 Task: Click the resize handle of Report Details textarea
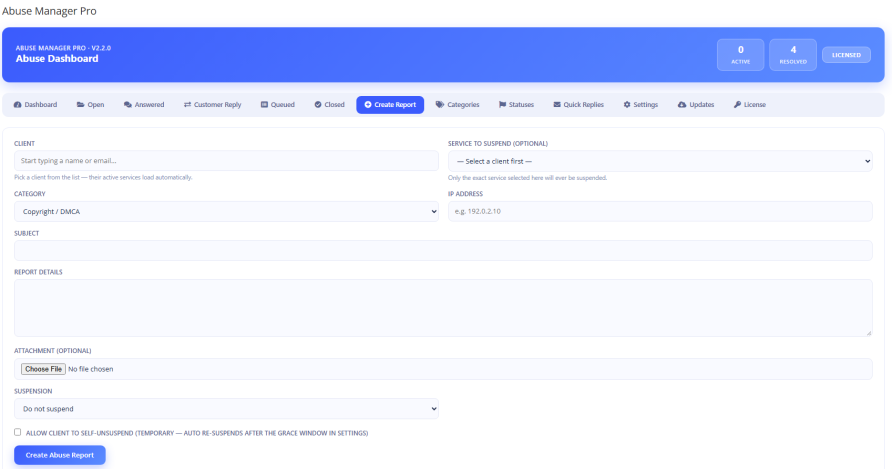pos(869,333)
